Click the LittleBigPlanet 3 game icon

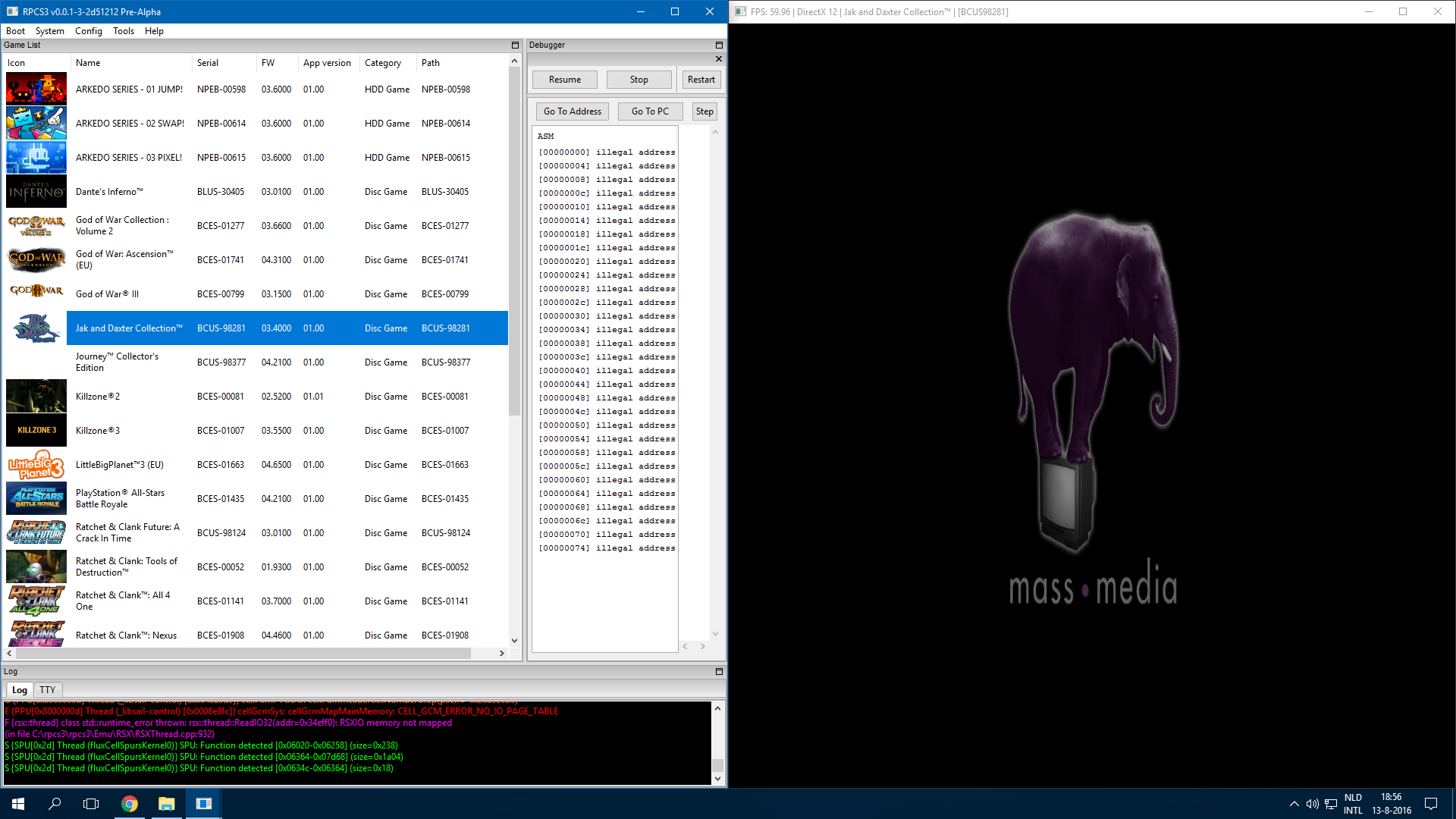tap(36, 465)
